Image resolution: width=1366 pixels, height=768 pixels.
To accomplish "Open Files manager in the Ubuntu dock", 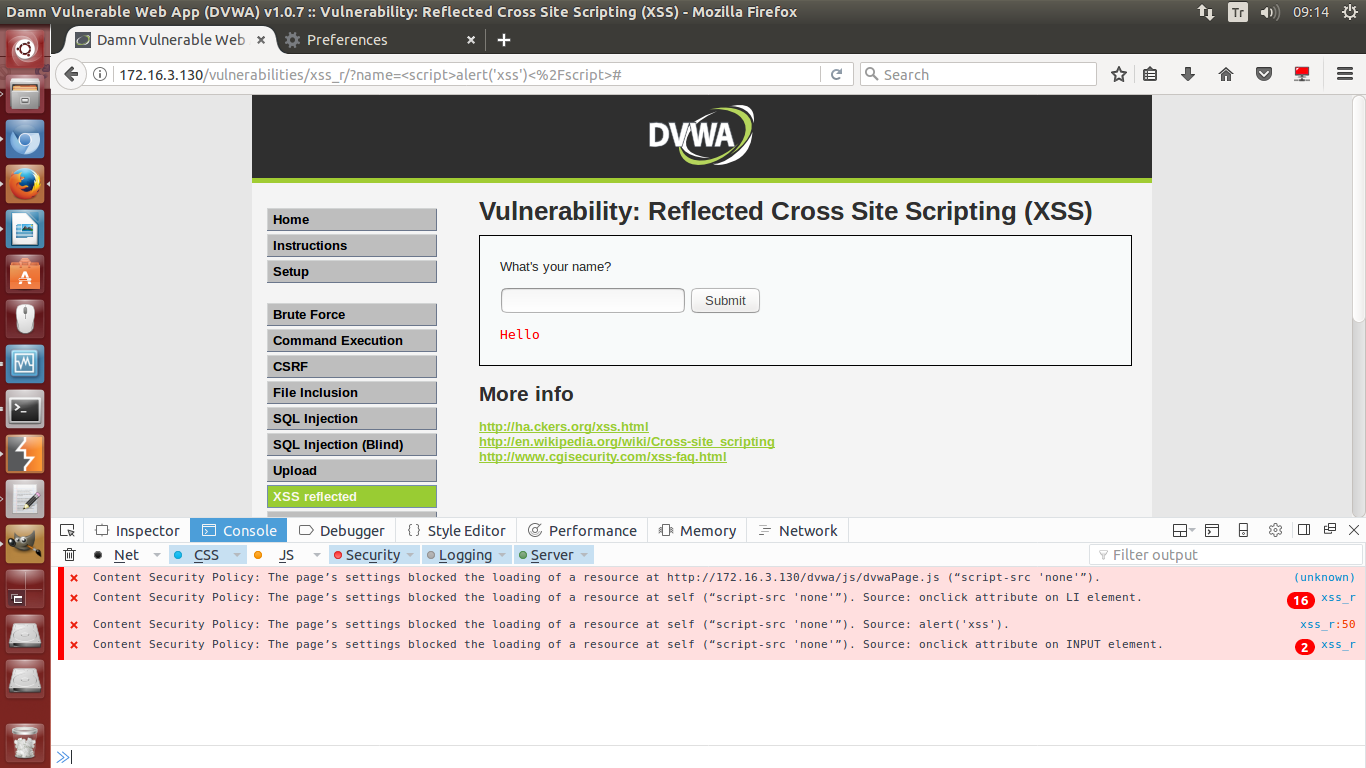I will 25,95.
